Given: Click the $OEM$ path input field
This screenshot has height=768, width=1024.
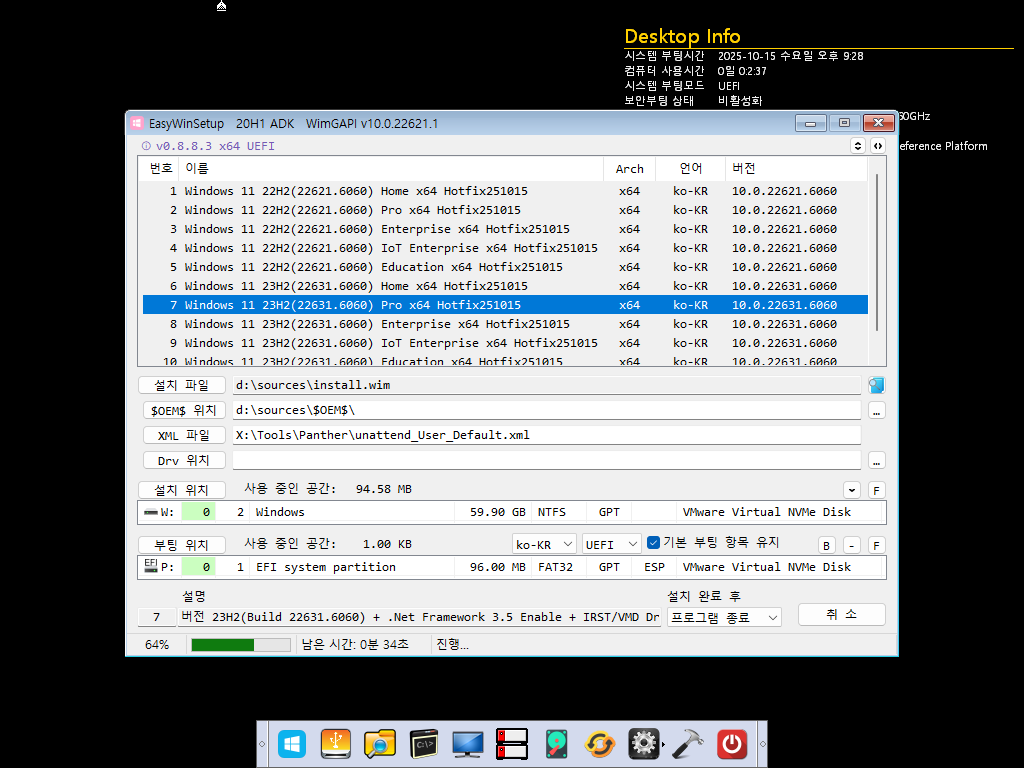Looking at the screenshot, I should point(547,410).
